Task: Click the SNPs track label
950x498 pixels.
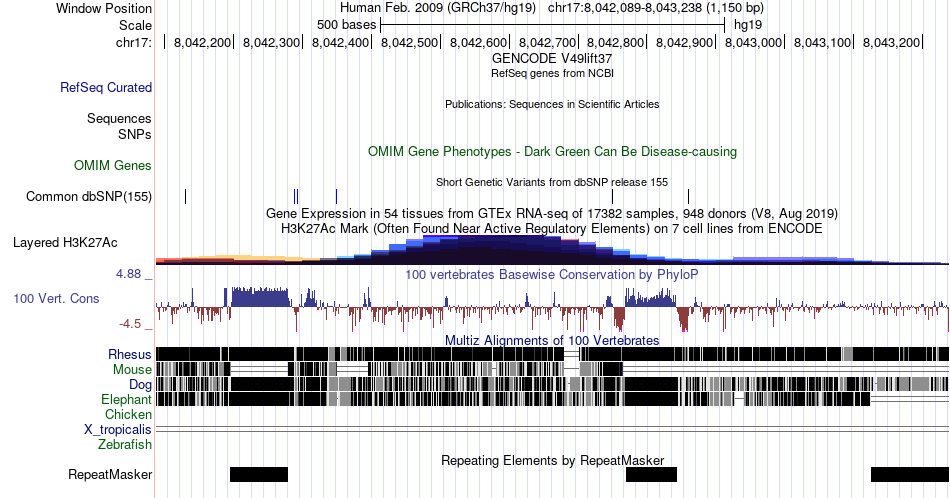Action: (135, 134)
